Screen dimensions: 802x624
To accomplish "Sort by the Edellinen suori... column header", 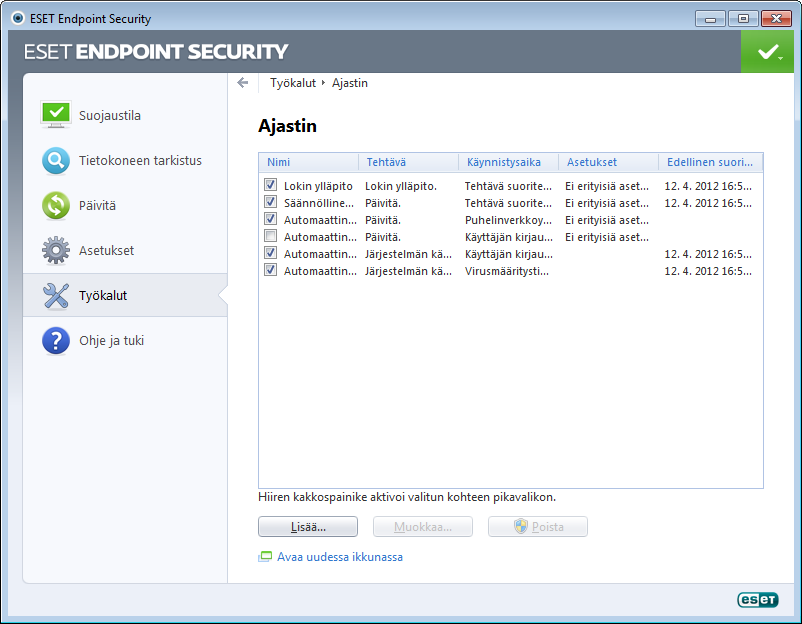I will tap(710, 162).
